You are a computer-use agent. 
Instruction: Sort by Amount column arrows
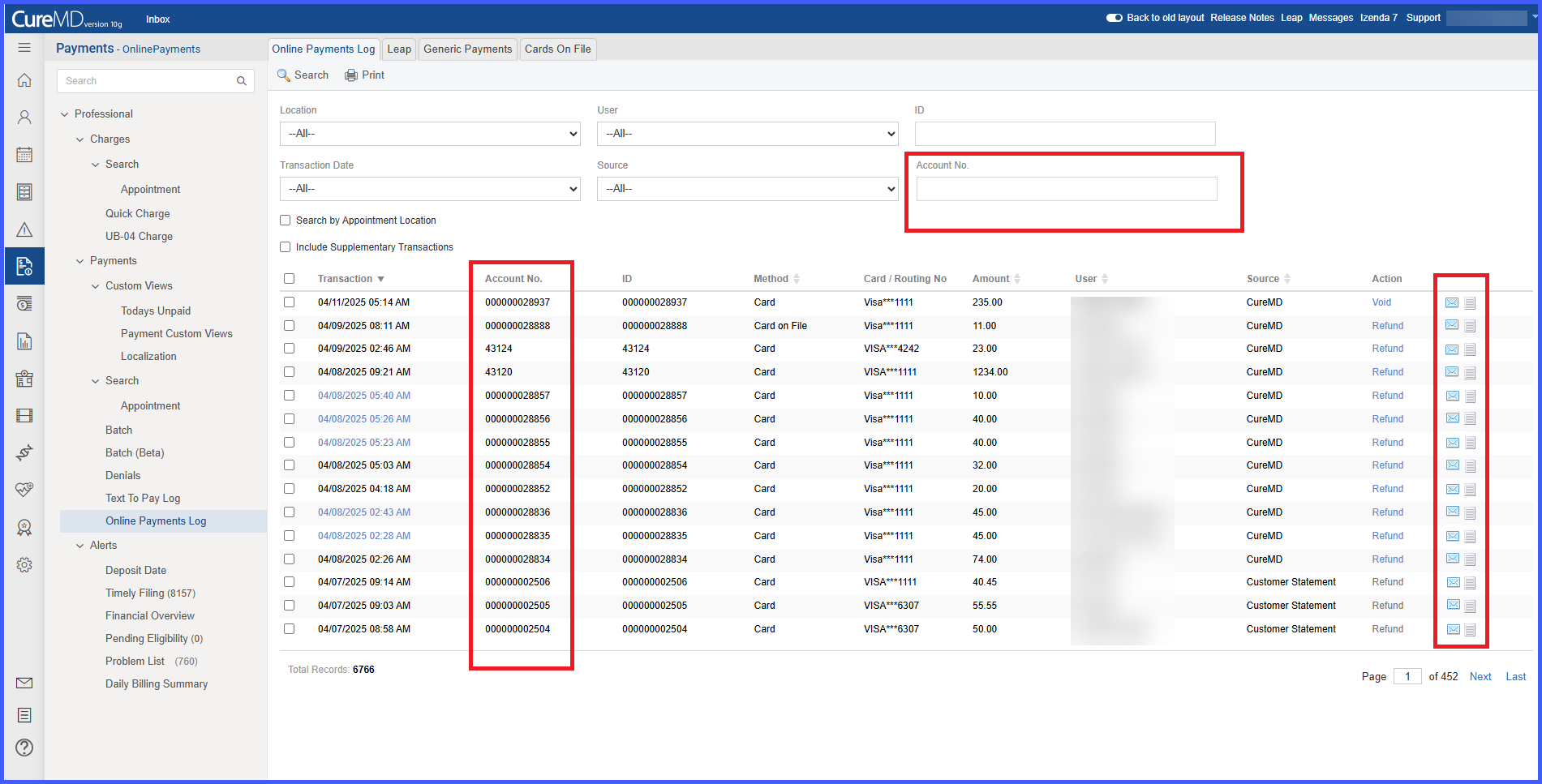(x=1017, y=279)
